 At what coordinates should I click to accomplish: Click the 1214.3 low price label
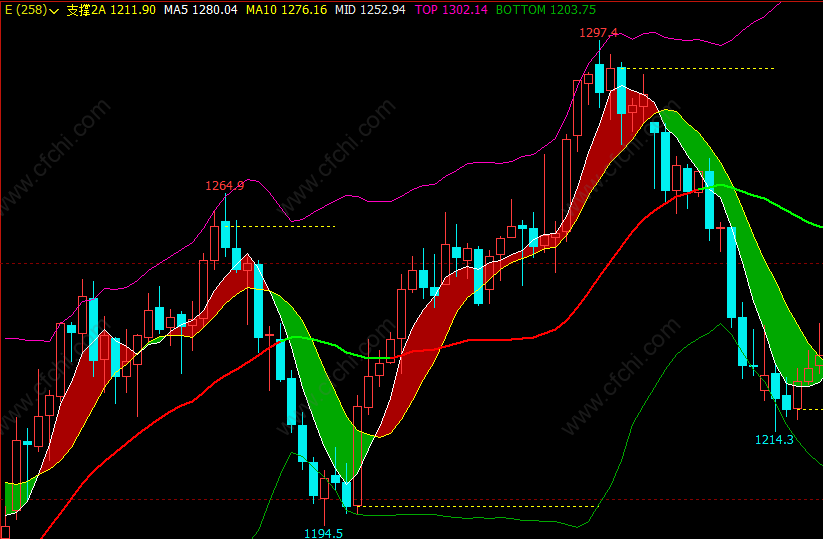[x=774, y=440]
